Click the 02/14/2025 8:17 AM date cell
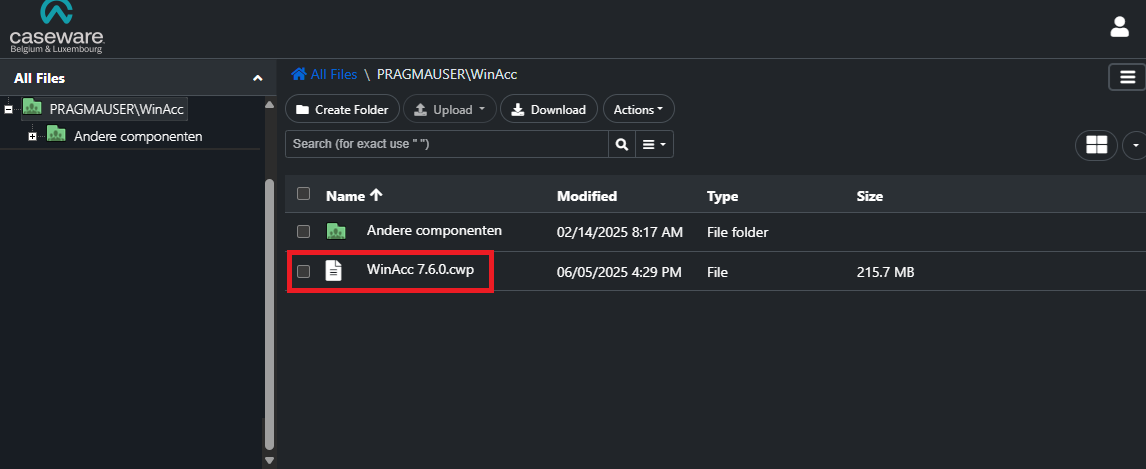 pyautogui.click(x=620, y=232)
